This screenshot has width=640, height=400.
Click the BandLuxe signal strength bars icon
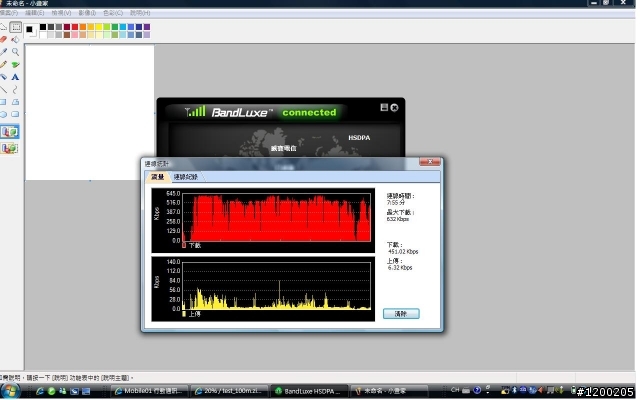click(196, 111)
